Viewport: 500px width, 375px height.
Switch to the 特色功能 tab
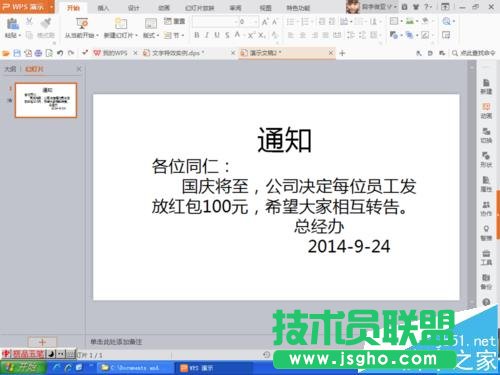pos(298,8)
